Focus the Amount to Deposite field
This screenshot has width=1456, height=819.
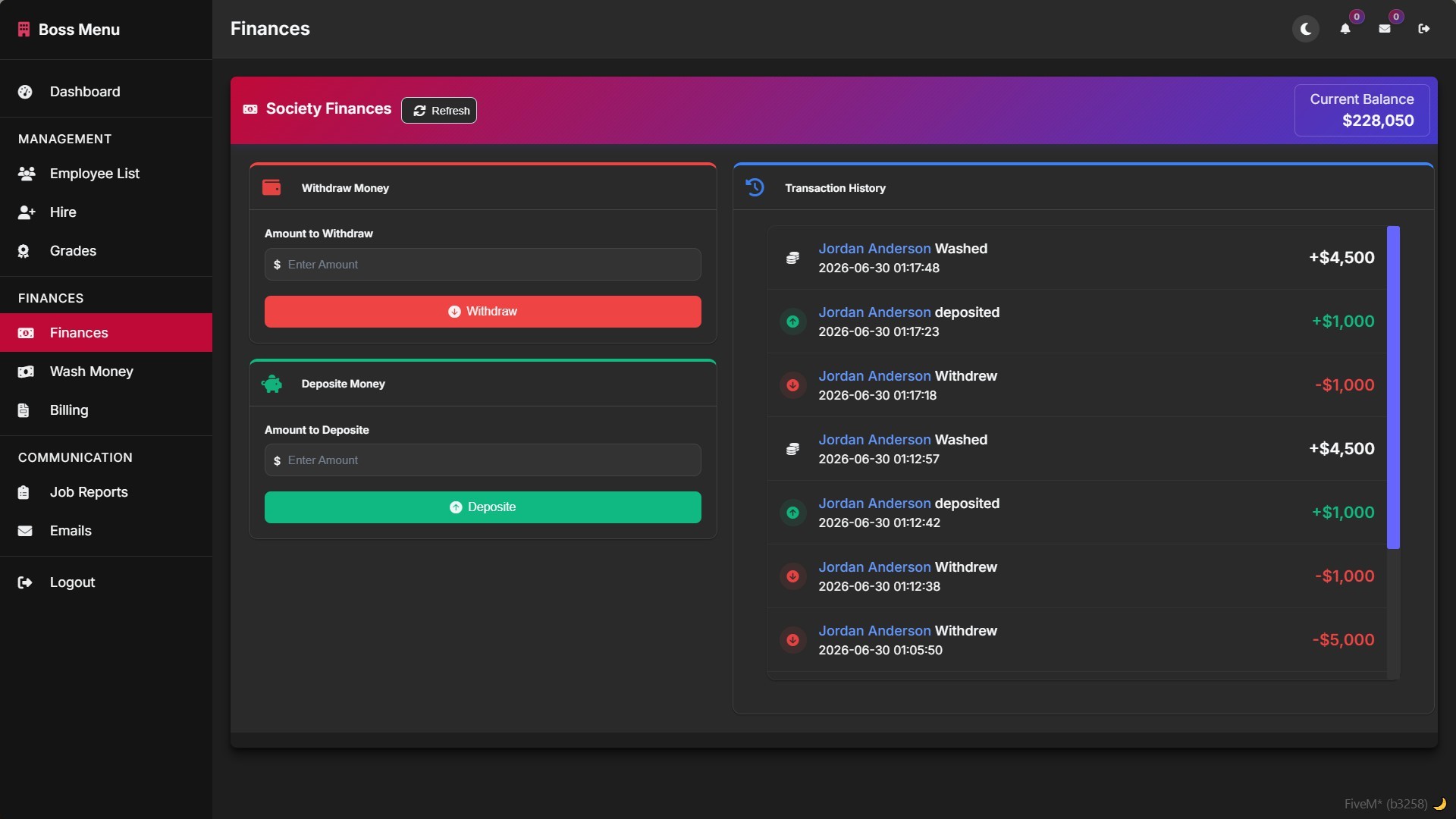click(x=483, y=460)
